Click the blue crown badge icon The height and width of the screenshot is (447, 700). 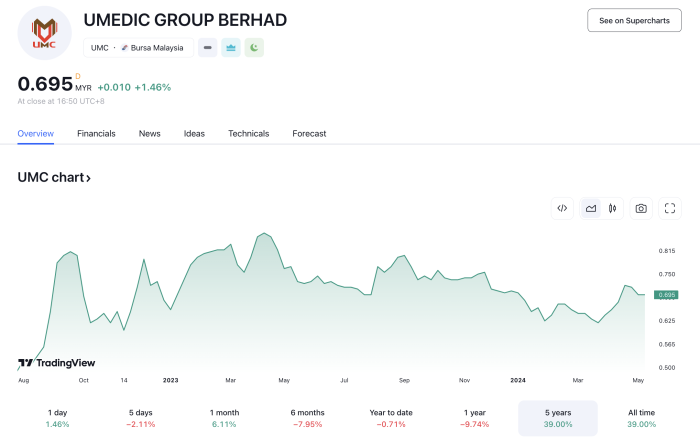[231, 47]
